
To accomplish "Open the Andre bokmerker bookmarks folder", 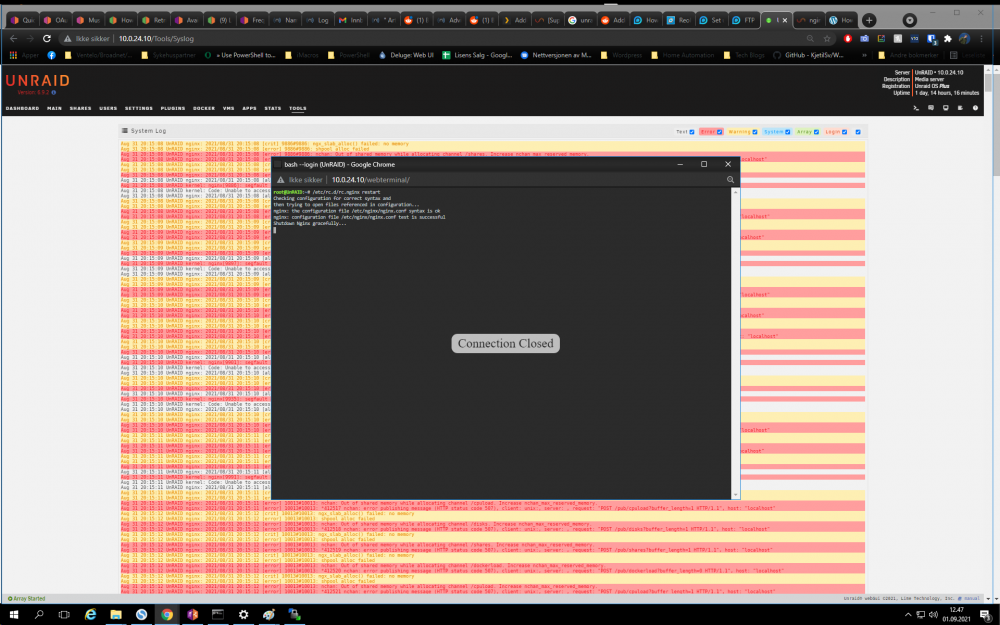I will [908, 55].
